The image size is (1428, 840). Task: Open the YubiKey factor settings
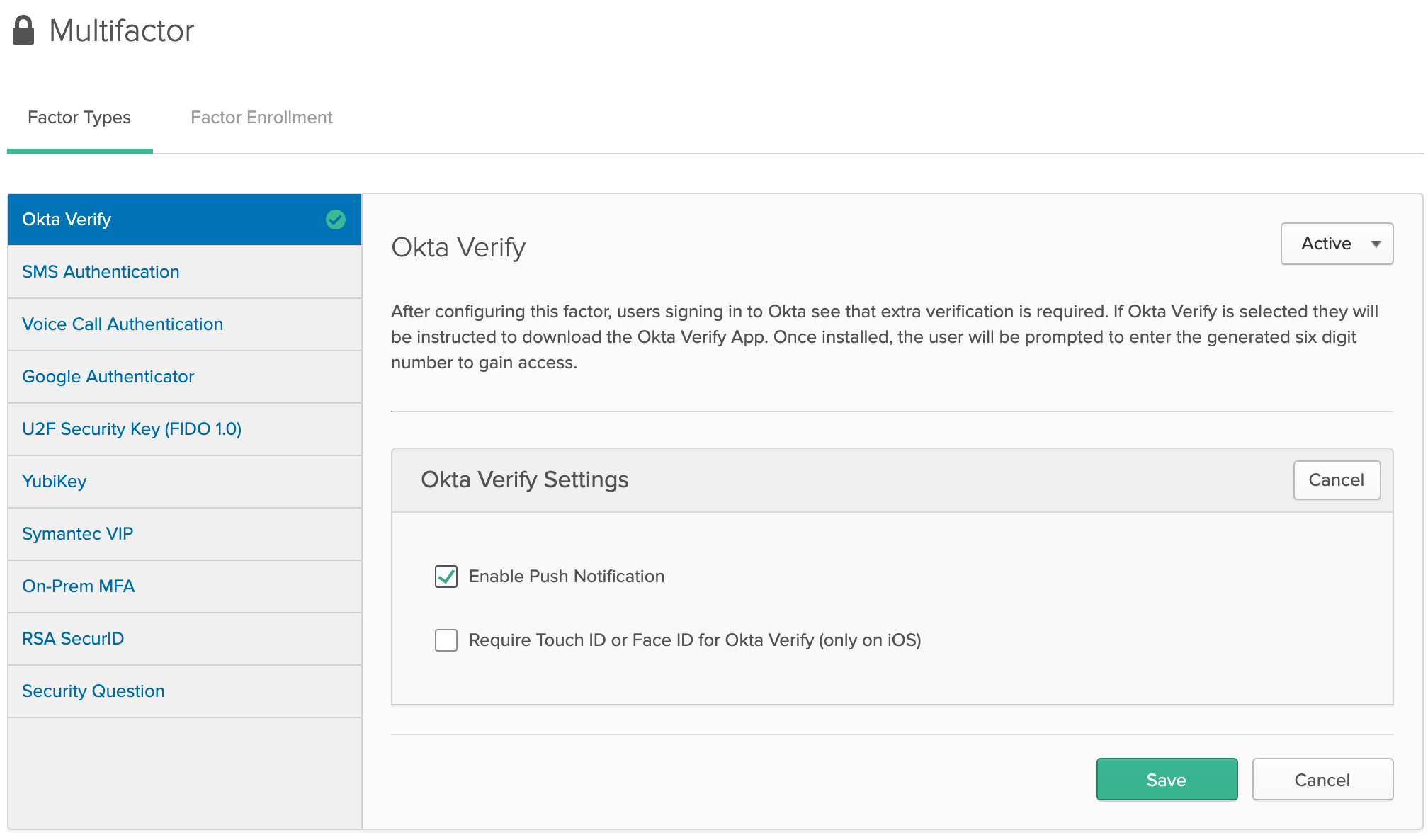(x=55, y=482)
